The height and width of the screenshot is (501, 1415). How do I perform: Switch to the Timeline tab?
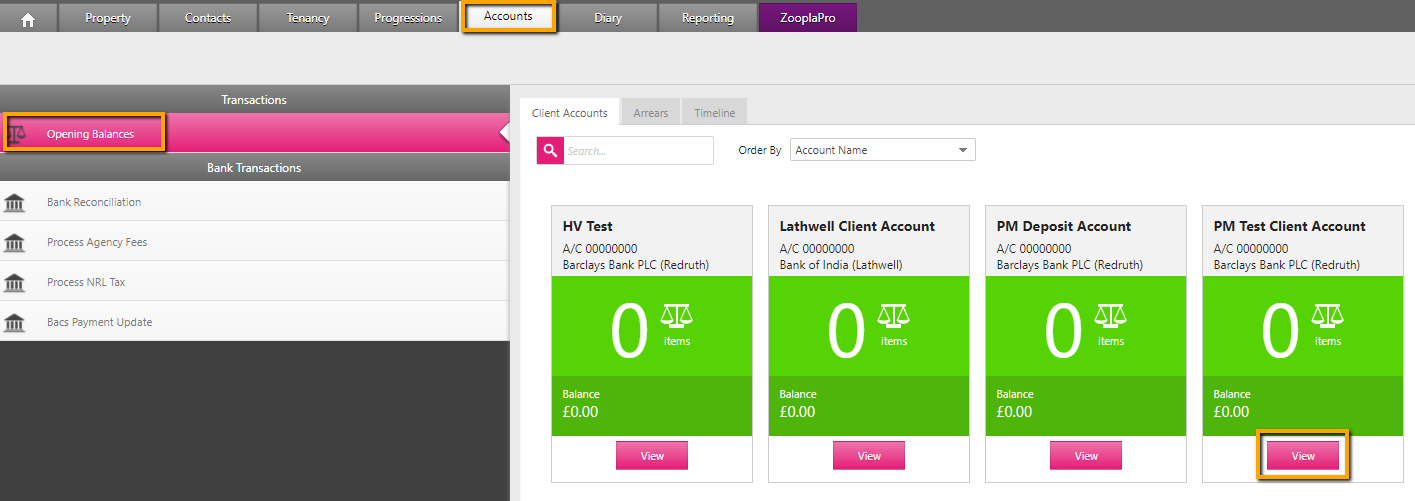point(715,113)
